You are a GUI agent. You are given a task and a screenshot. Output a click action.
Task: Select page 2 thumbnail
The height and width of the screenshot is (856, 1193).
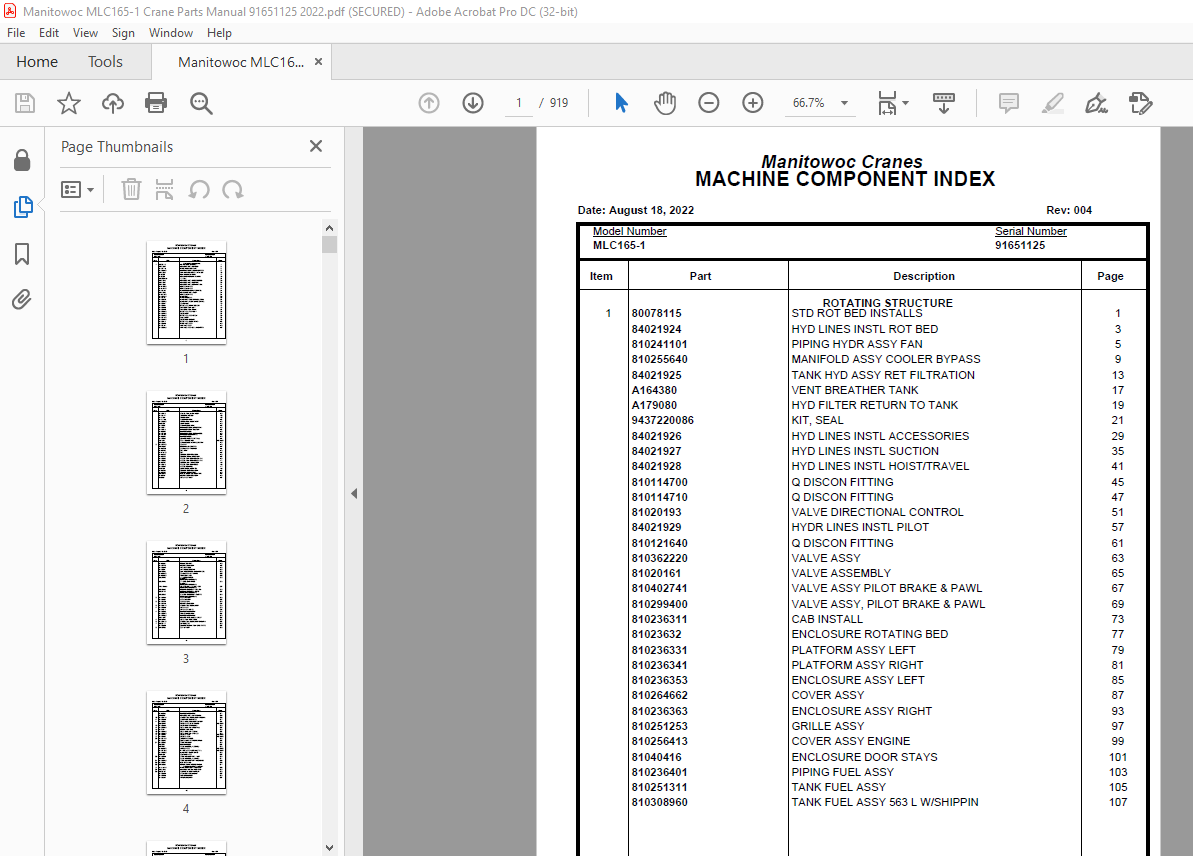point(186,443)
